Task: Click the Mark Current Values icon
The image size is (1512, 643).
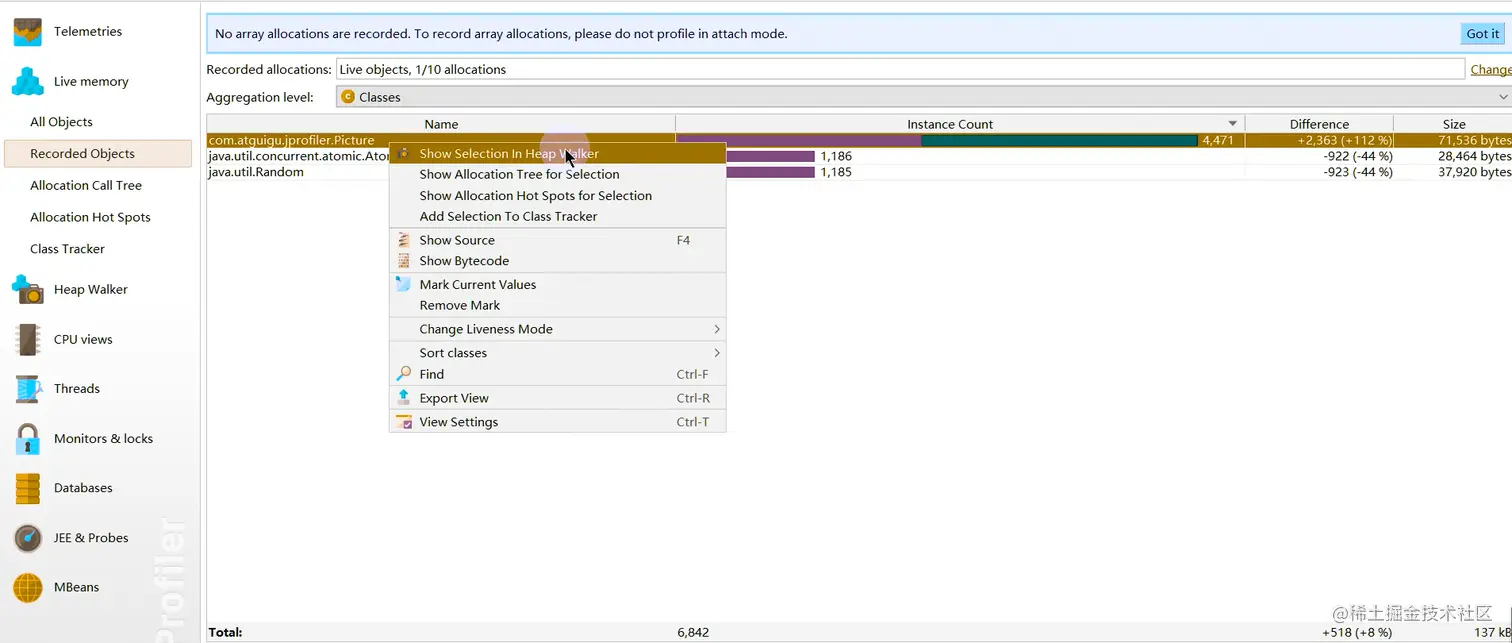Action: [x=404, y=284]
